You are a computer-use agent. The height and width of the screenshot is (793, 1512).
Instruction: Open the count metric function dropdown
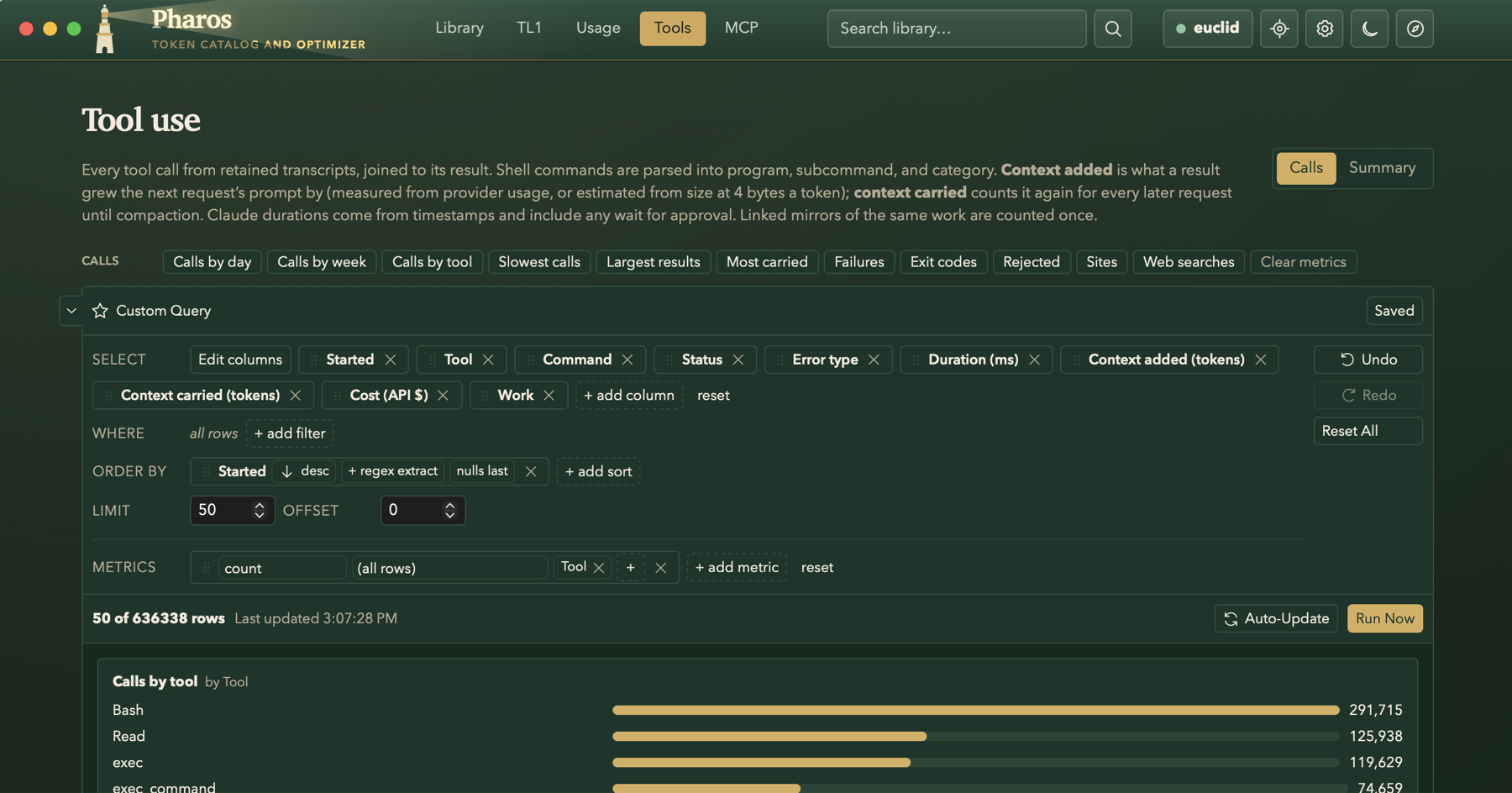[281, 568]
